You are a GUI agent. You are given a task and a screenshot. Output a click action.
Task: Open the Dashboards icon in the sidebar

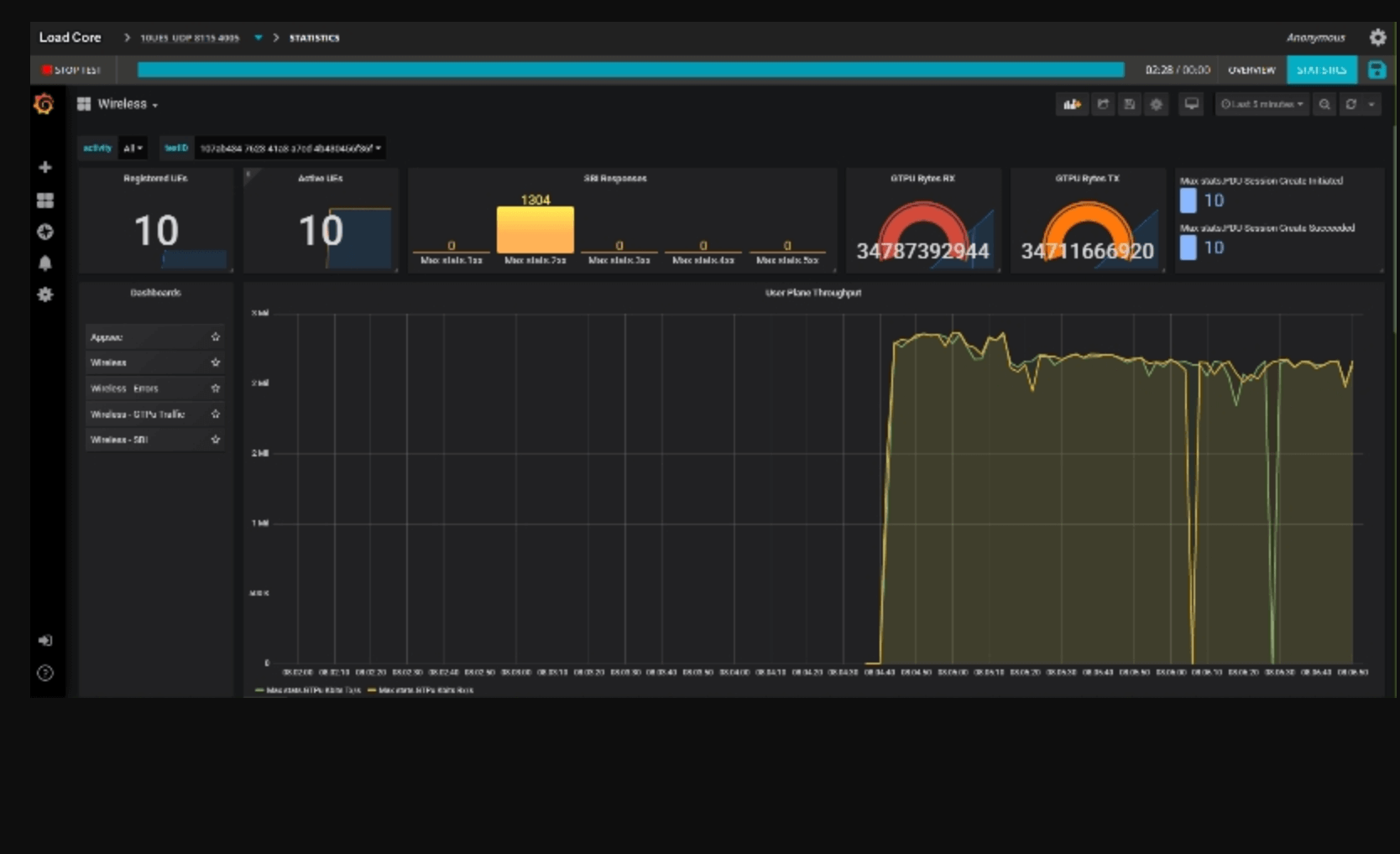[45, 200]
